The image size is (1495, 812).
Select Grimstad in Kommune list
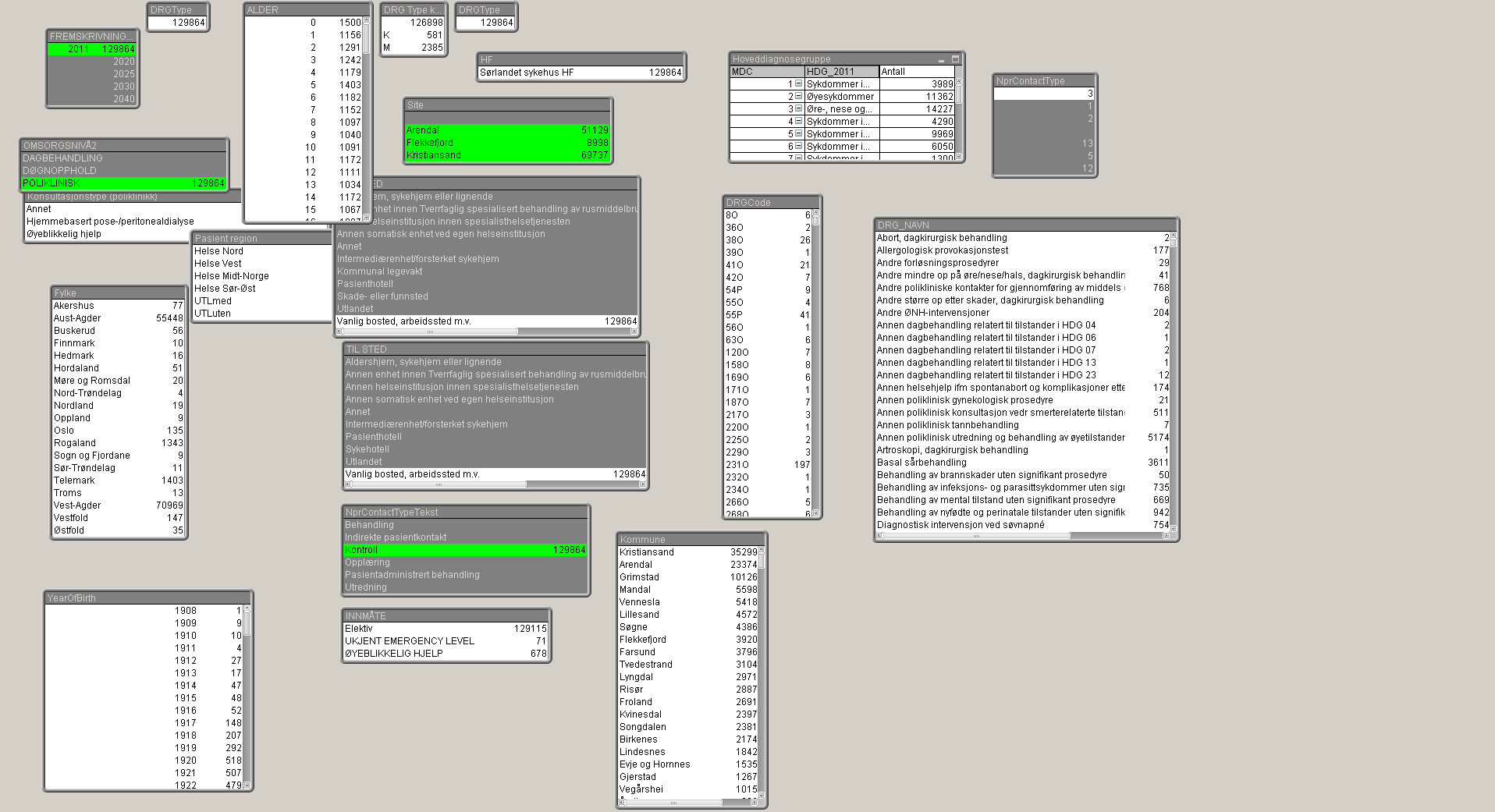pyautogui.click(x=688, y=577)
